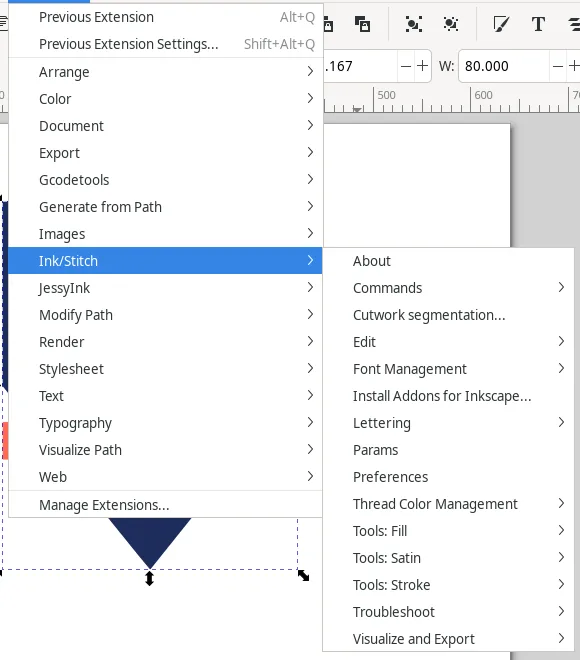Expand Font Management submenu
This screenshot has height=660, width=580.
coord(448,369)
